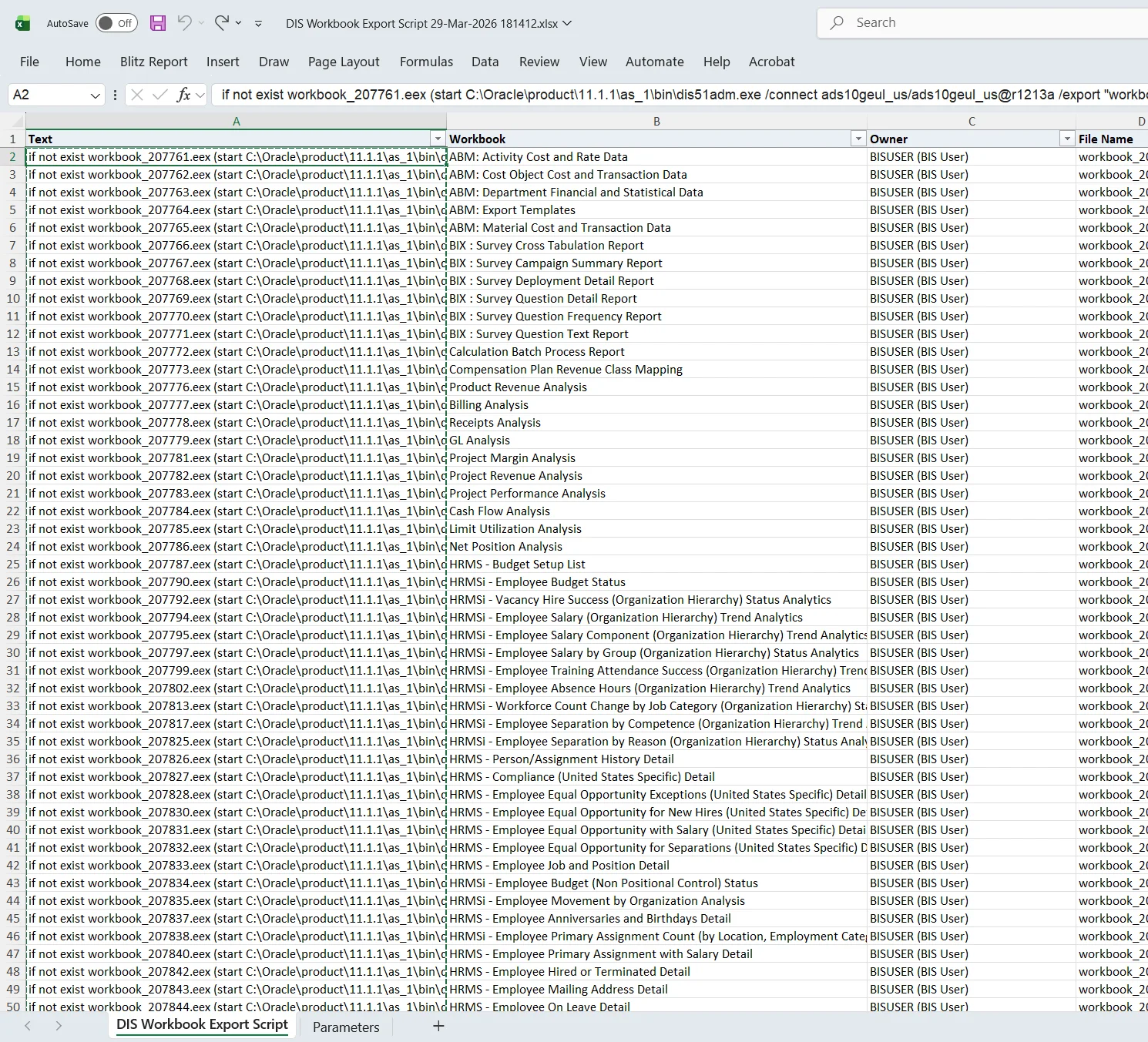Open the File menu tab
Screen dimensions: 1148x1042
point(29,62)
